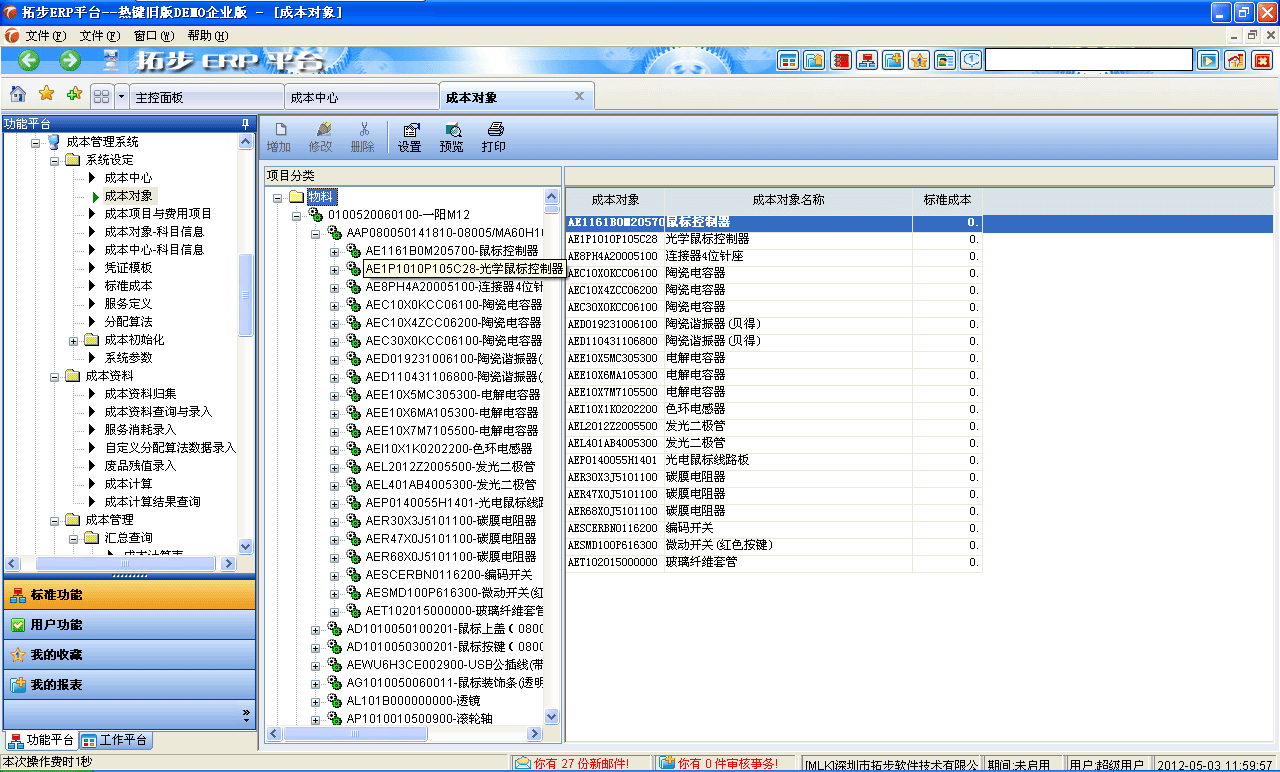Screen dimensions: 1280x772
Task: Click the 删除 (Delete) toolbar icon
Action: pyautogui.click(x=363, y=136)
